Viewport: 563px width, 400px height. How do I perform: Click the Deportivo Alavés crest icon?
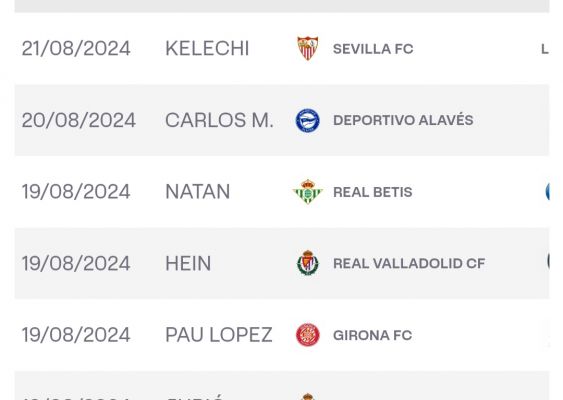pyautogui.click(x=308, y=120)
